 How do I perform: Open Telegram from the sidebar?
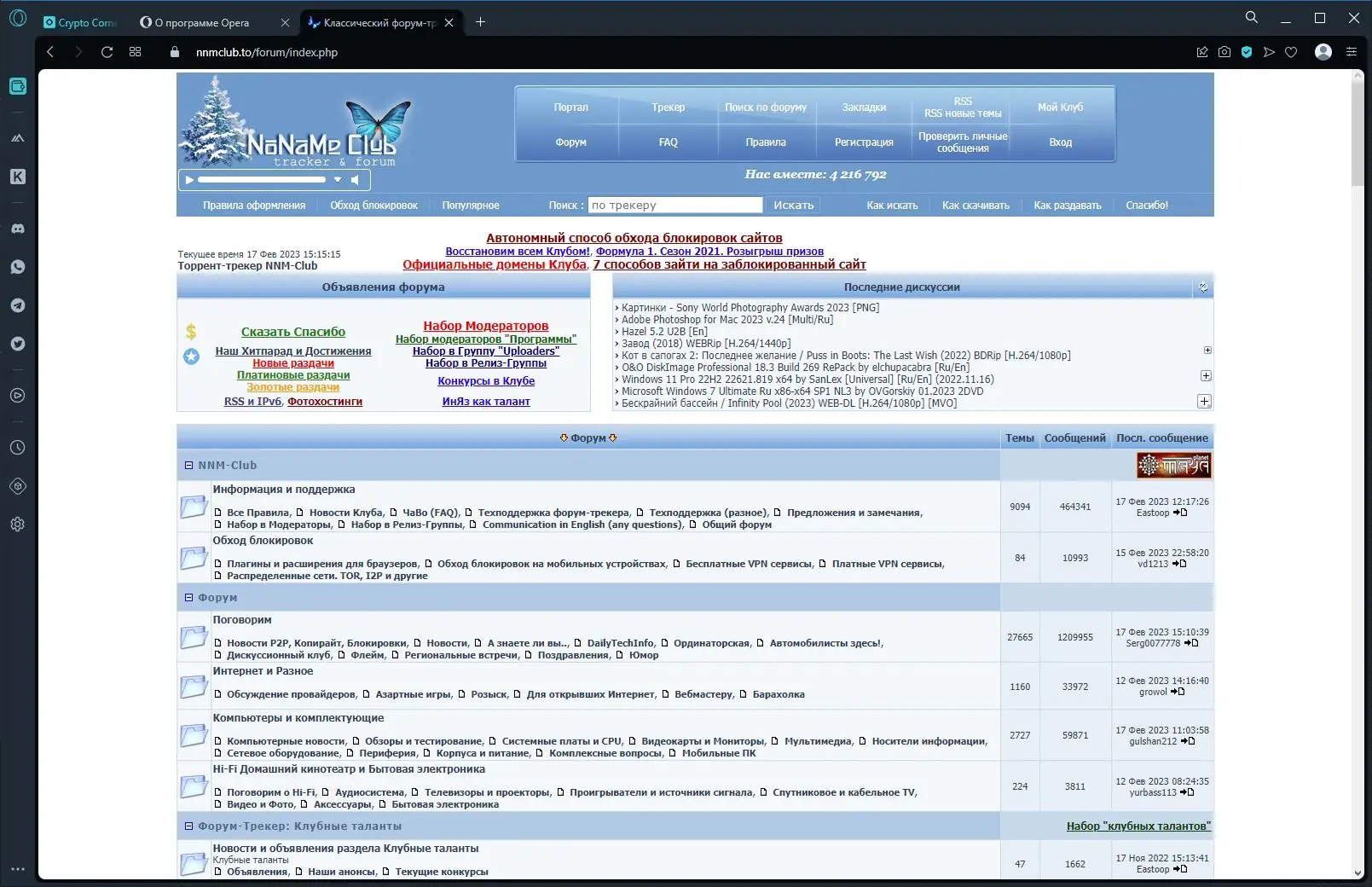(18, 305)
